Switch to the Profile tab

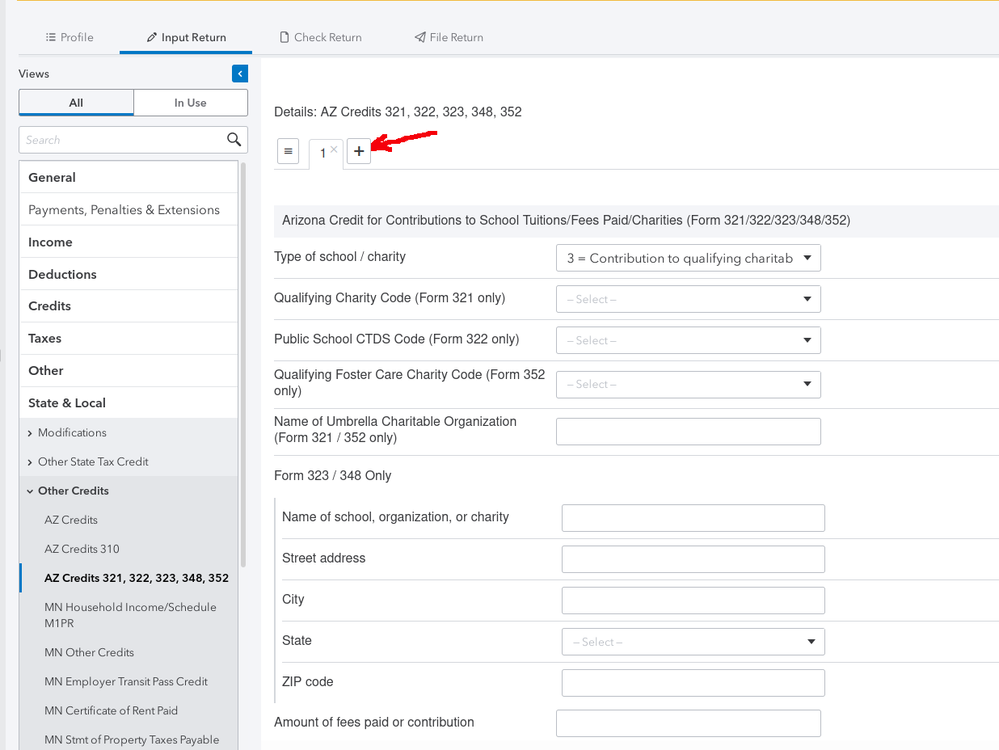(69, 37)
